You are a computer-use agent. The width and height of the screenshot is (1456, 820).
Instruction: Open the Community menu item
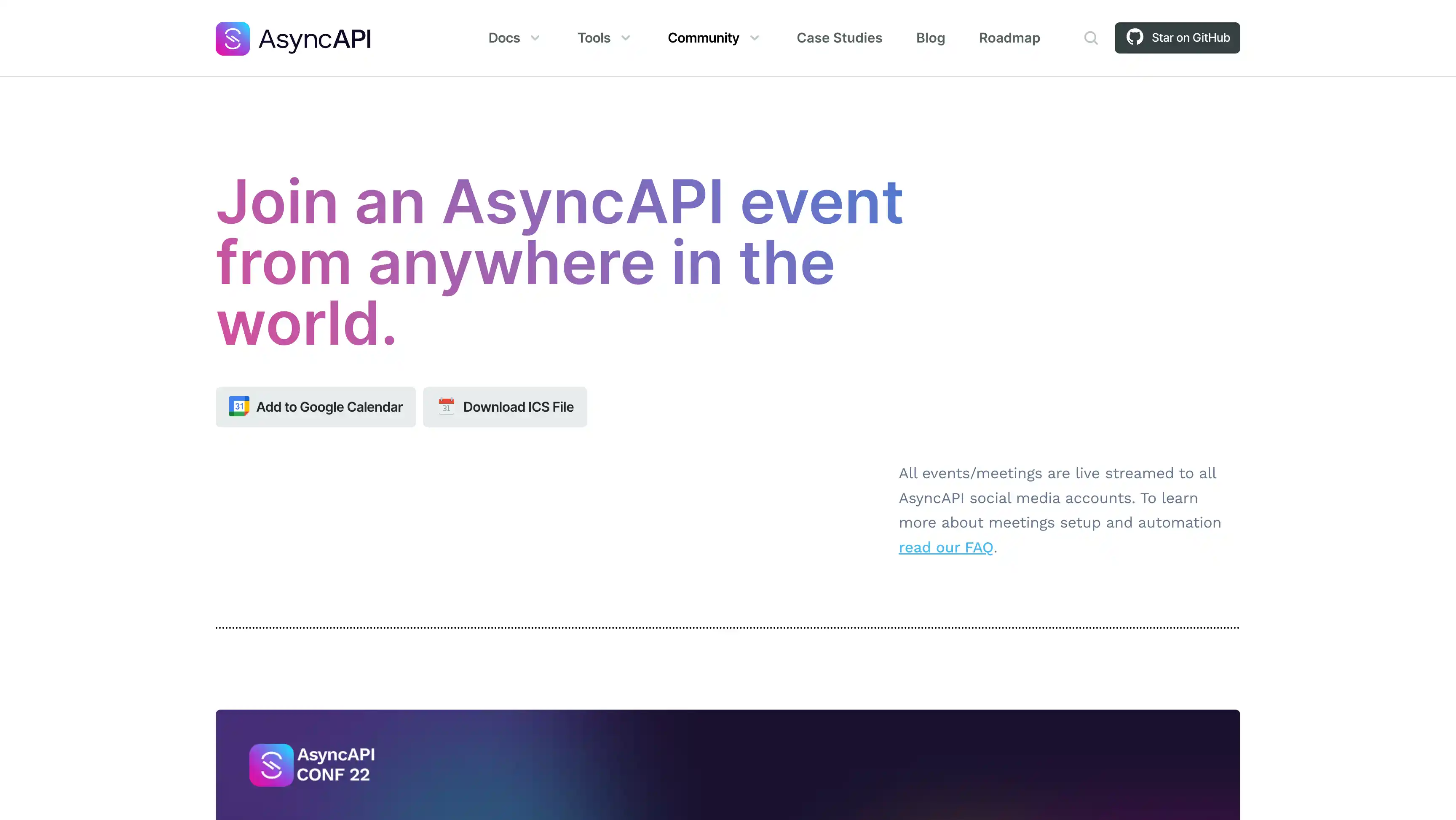[x=703, y=38]
